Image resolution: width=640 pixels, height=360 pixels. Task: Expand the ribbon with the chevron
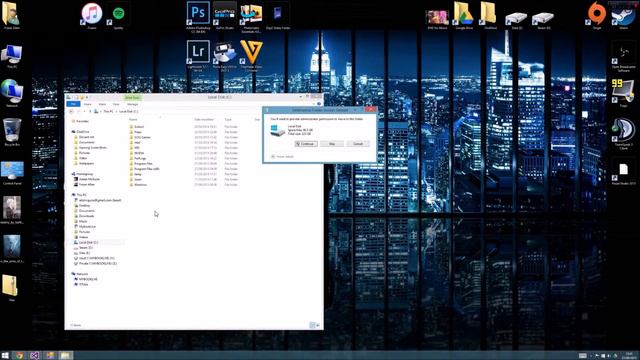313,104
